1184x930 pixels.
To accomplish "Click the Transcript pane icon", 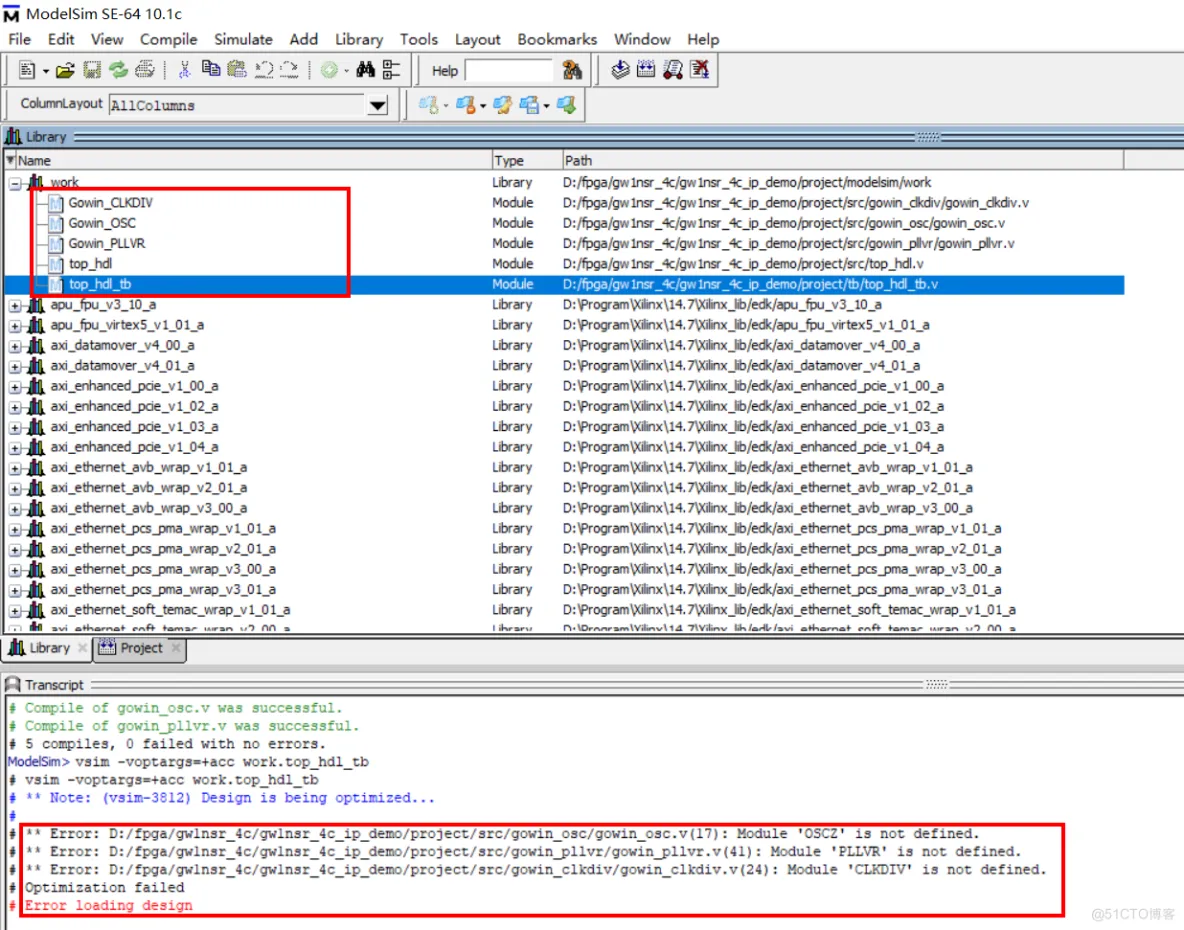I will tap(13, 685).
